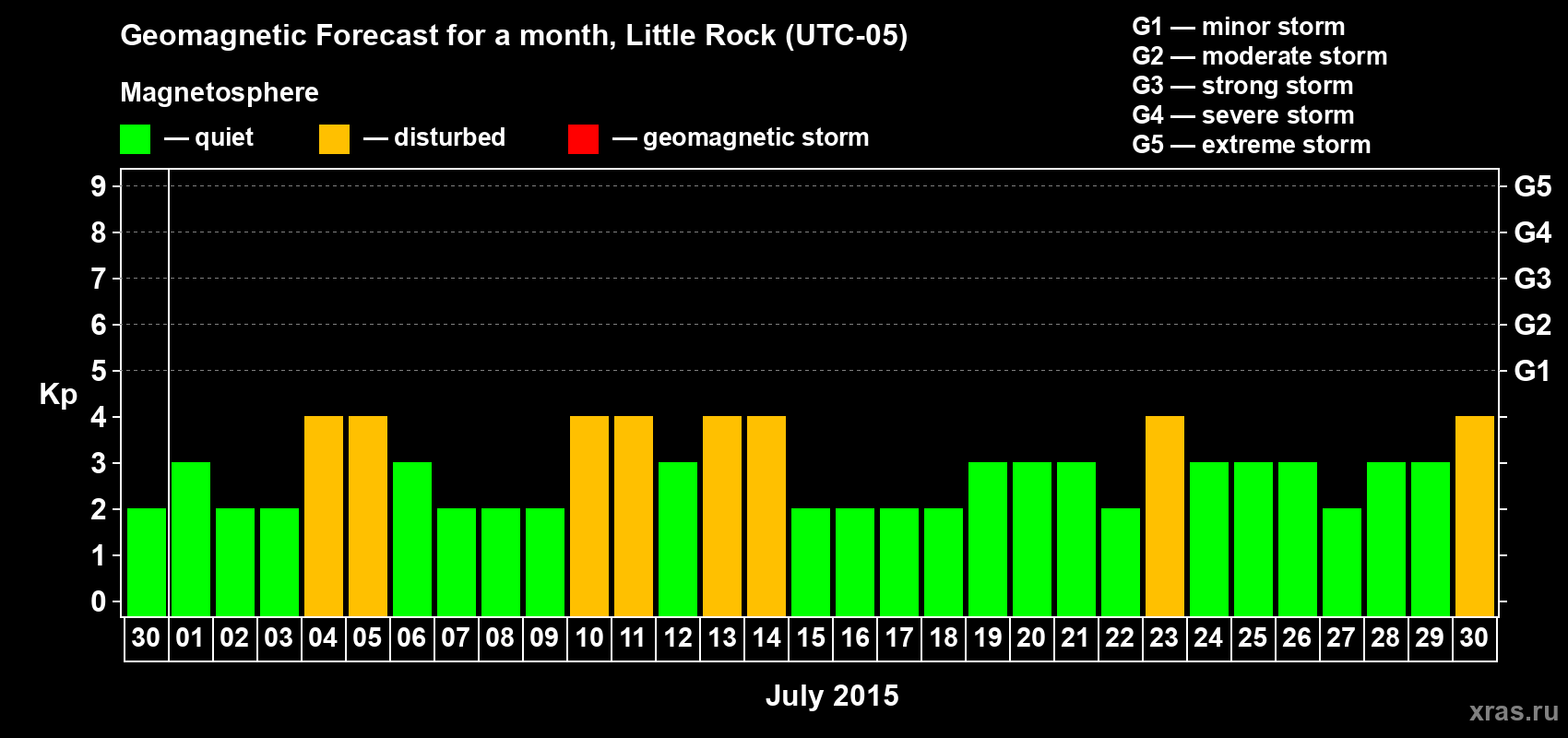Click 'G5 — extreme storm' legend text
The width and height of the screenshot is (1568, 738).
point(1252,145)
